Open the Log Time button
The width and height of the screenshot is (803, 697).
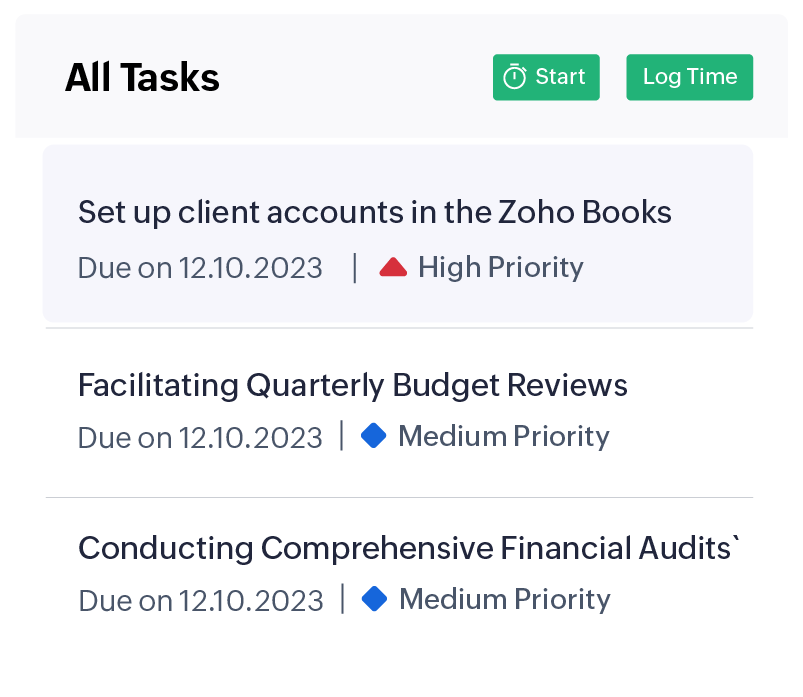[689, 77]
